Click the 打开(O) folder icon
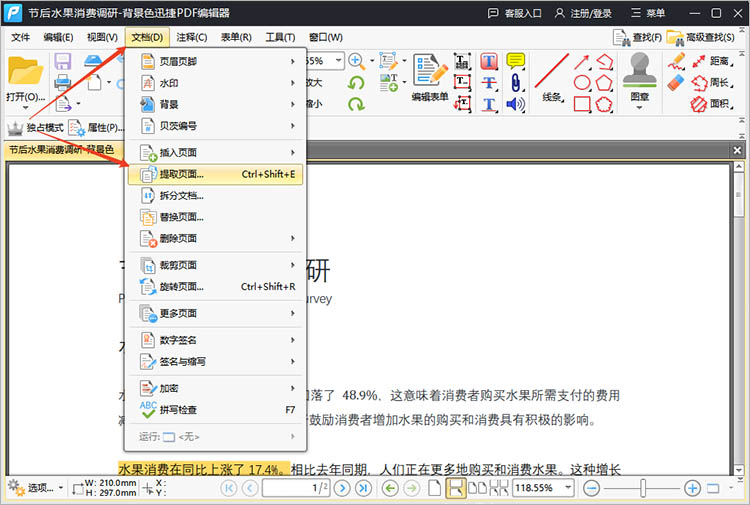This screenshot has height=505, width=750. 25,71
